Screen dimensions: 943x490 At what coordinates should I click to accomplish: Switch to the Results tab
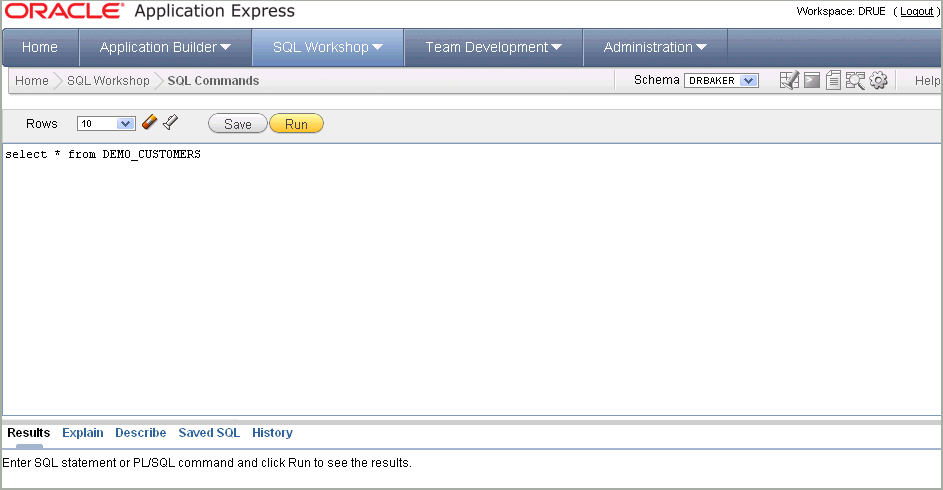click(x=28, y=433)
